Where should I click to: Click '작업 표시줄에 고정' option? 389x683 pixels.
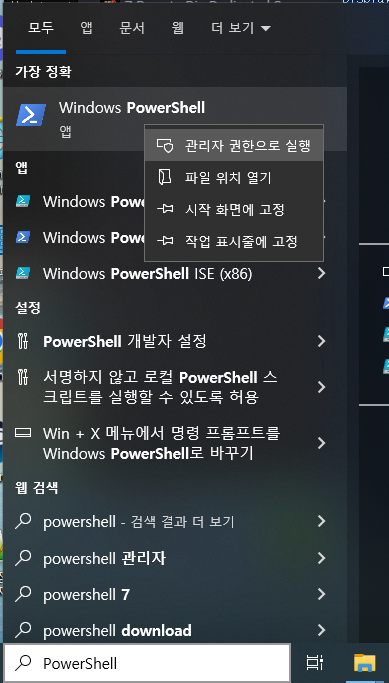(x=234, y=241)
